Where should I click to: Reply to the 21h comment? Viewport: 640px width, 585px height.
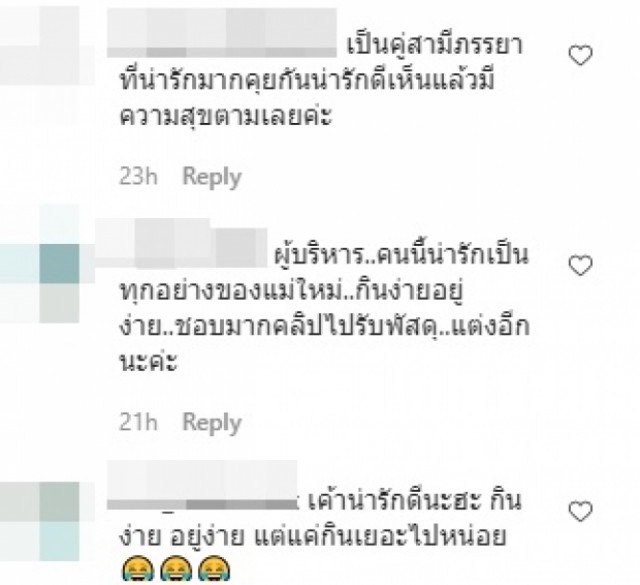click(212, 423)
